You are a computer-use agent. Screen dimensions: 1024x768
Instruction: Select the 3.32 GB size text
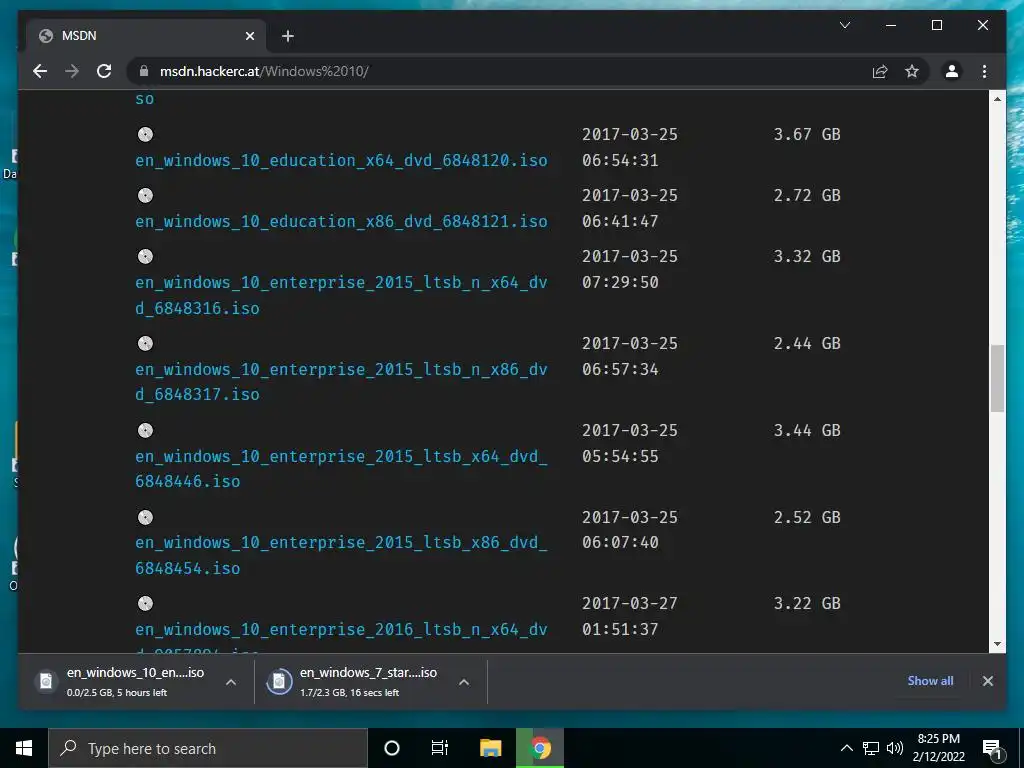coord(807,257)
